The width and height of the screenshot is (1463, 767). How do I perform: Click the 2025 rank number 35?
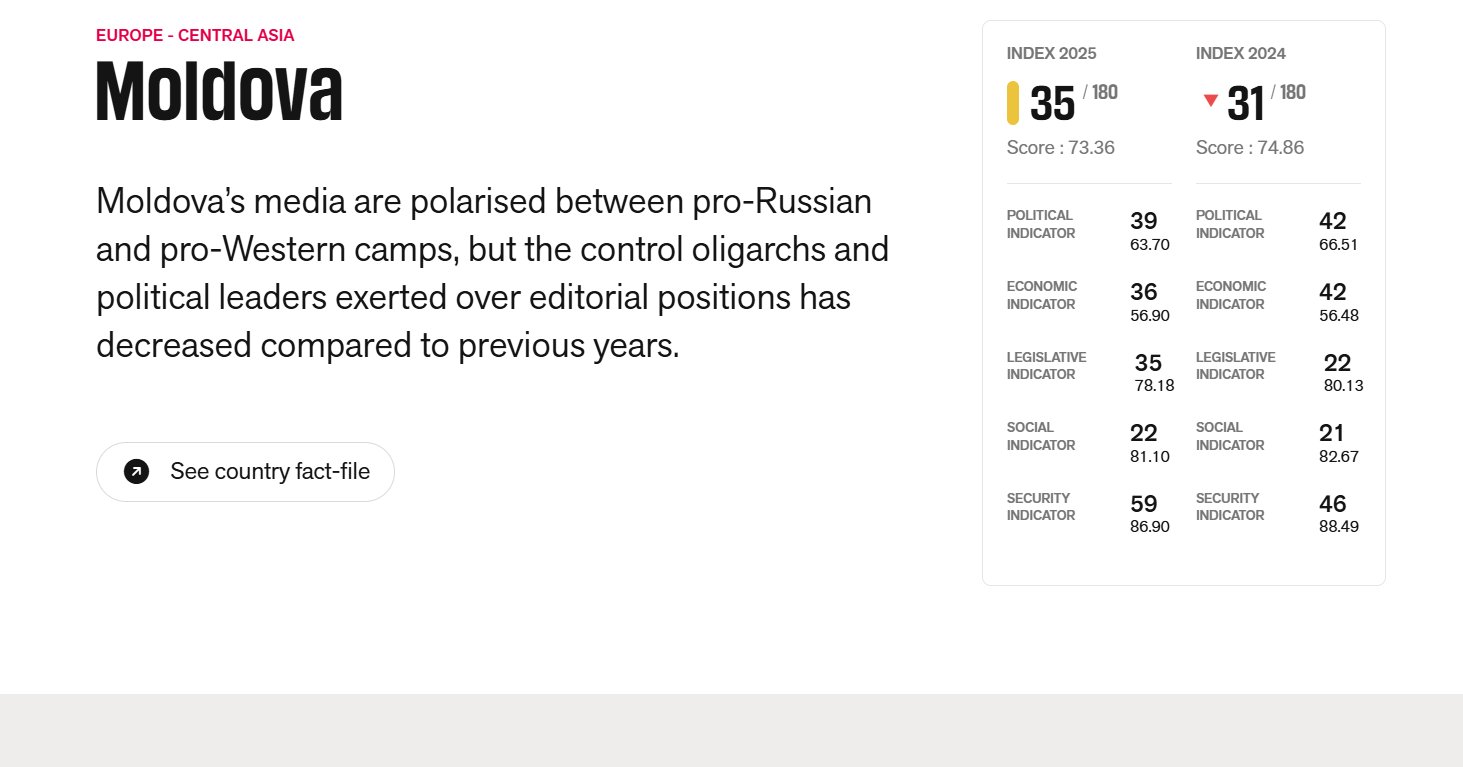point(1052,104)
